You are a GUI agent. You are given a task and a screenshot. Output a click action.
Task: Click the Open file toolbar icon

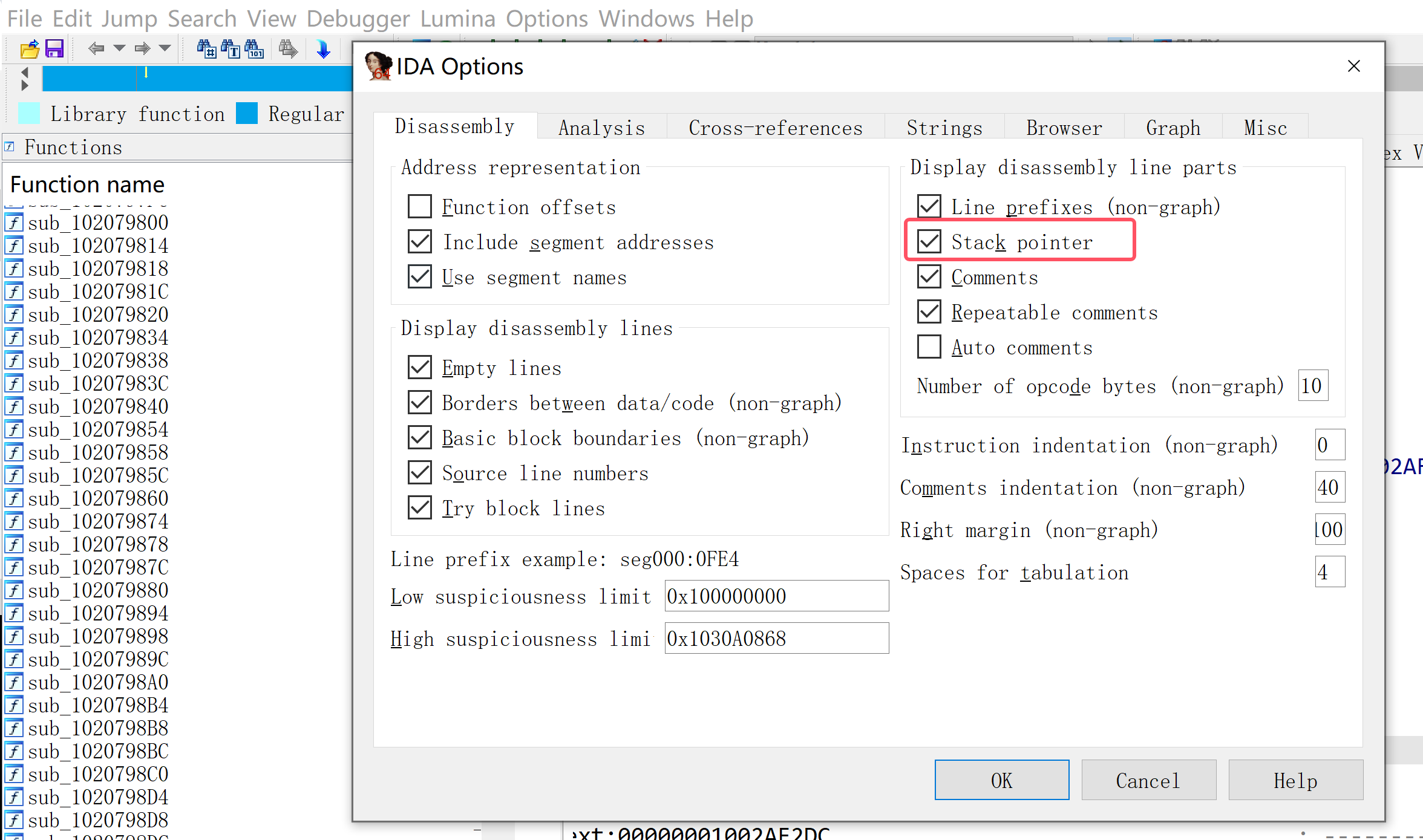point(29,48)
